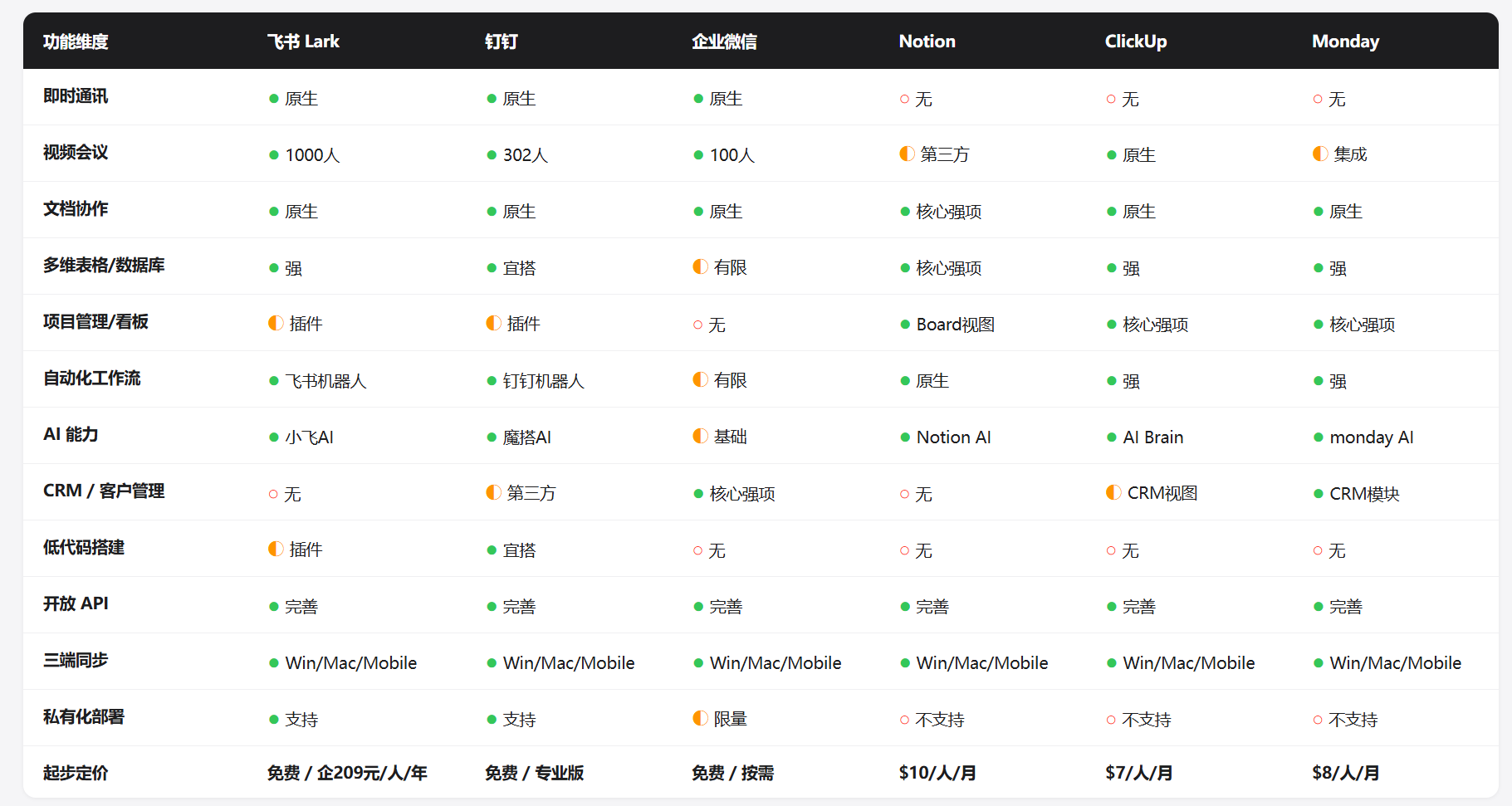The image size is (1512, 806).
Task: Click the 自动化工作流 row label
Action: pos(92,379)
